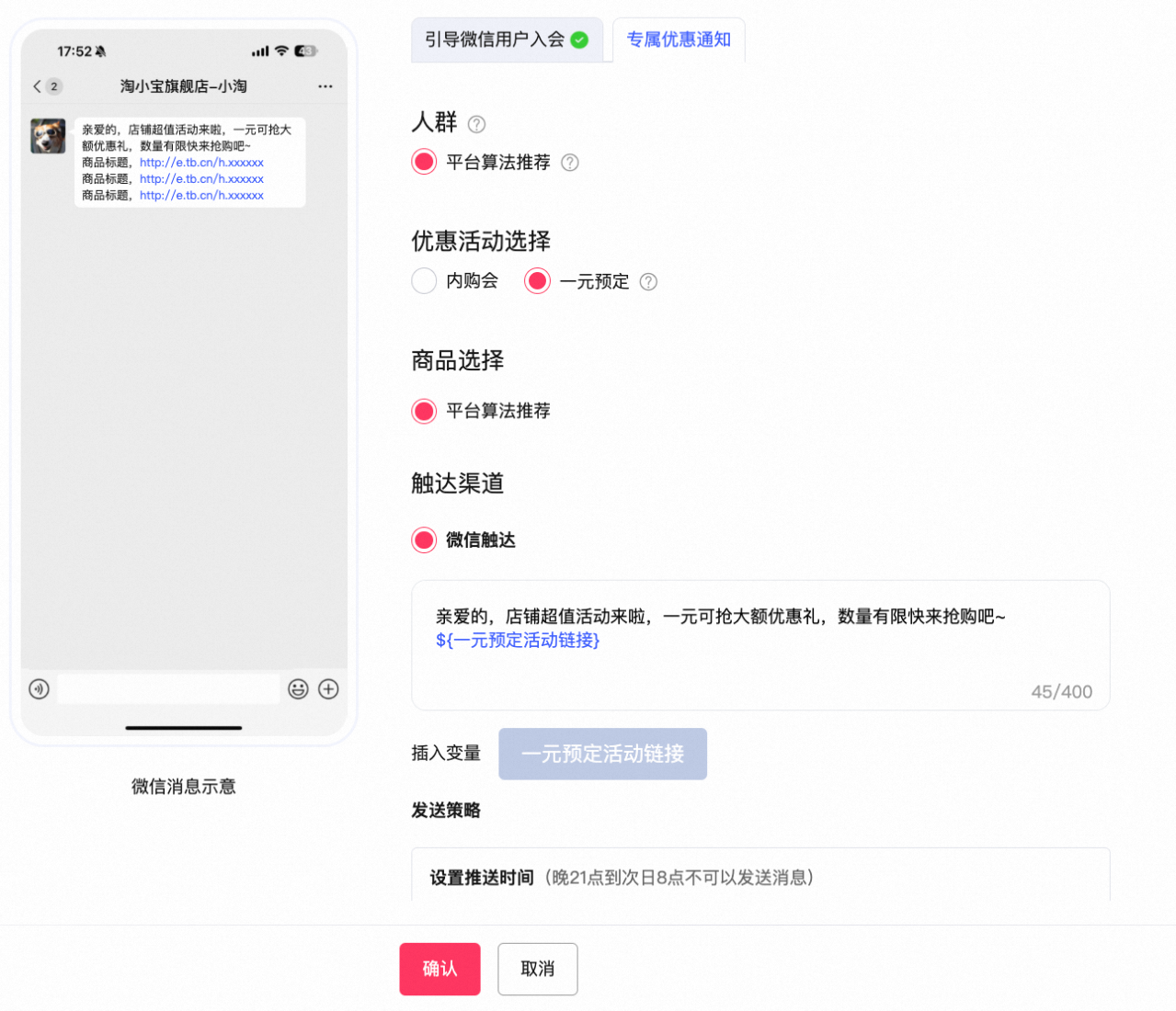
Task: Switch to the 引导微信用户入会 tab
Action: pyautogui.click(x=507, y=40)
